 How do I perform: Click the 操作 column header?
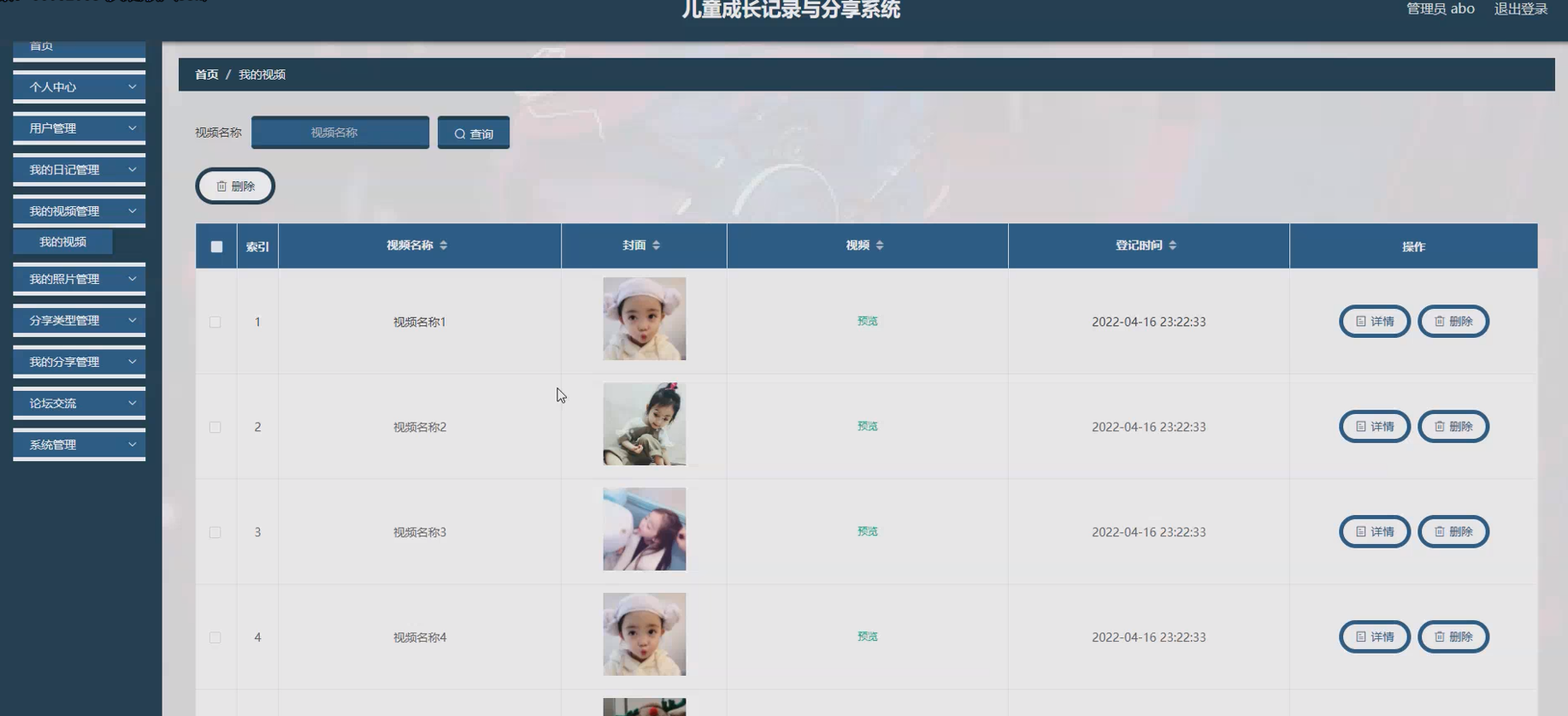pyautogui.click(x=1413, y=247)
